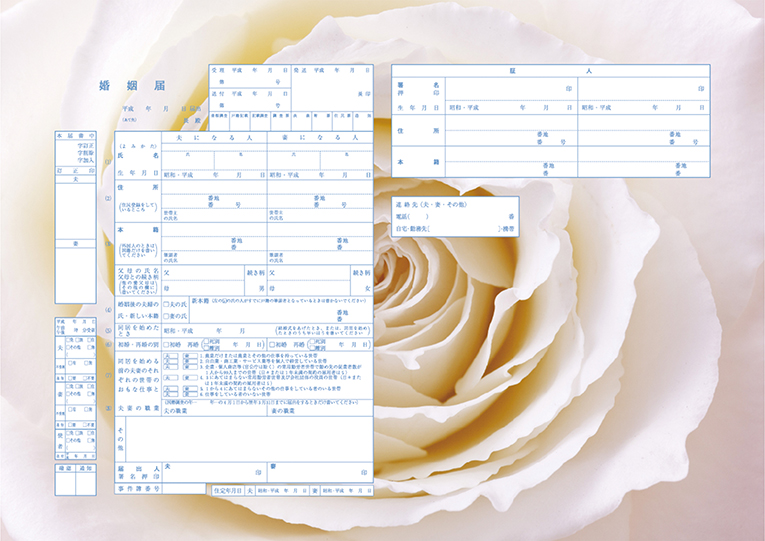Click the 長印 label

tap(364, 94)
